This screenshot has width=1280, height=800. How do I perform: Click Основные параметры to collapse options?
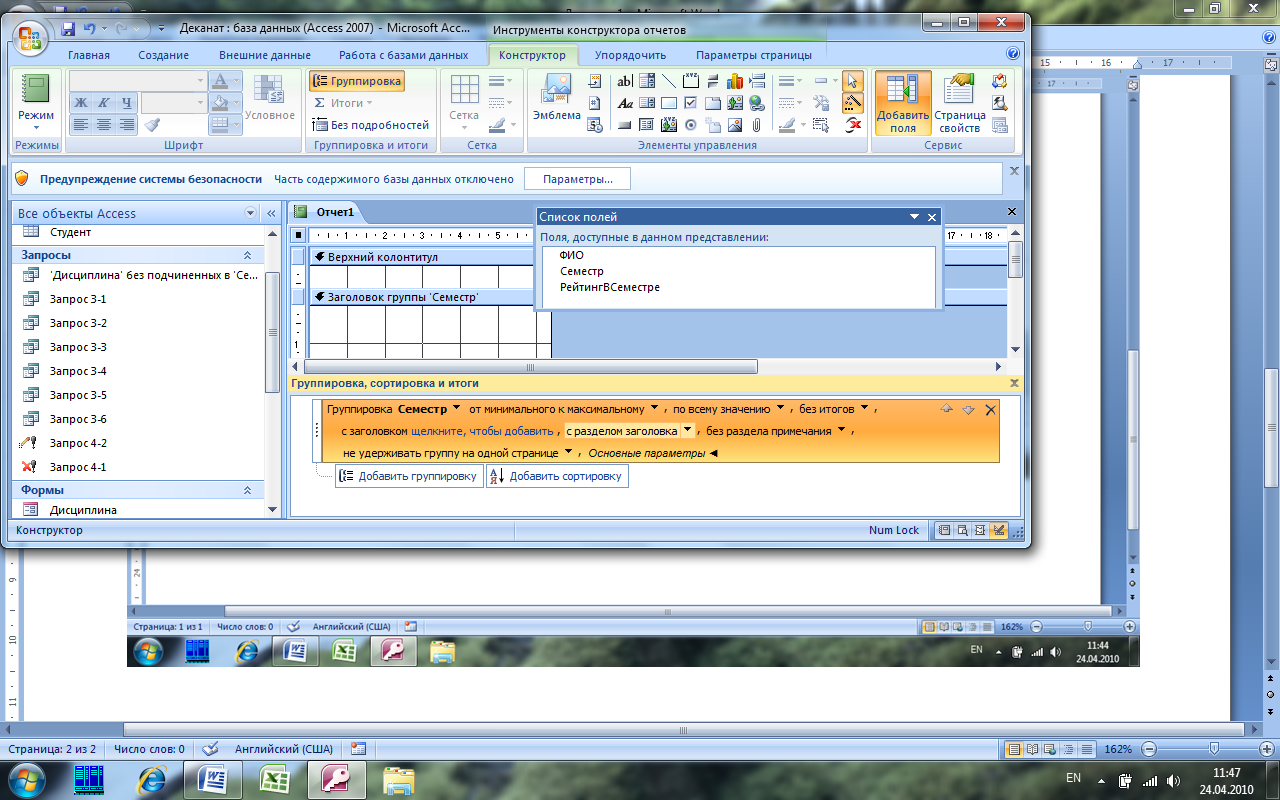653,453
